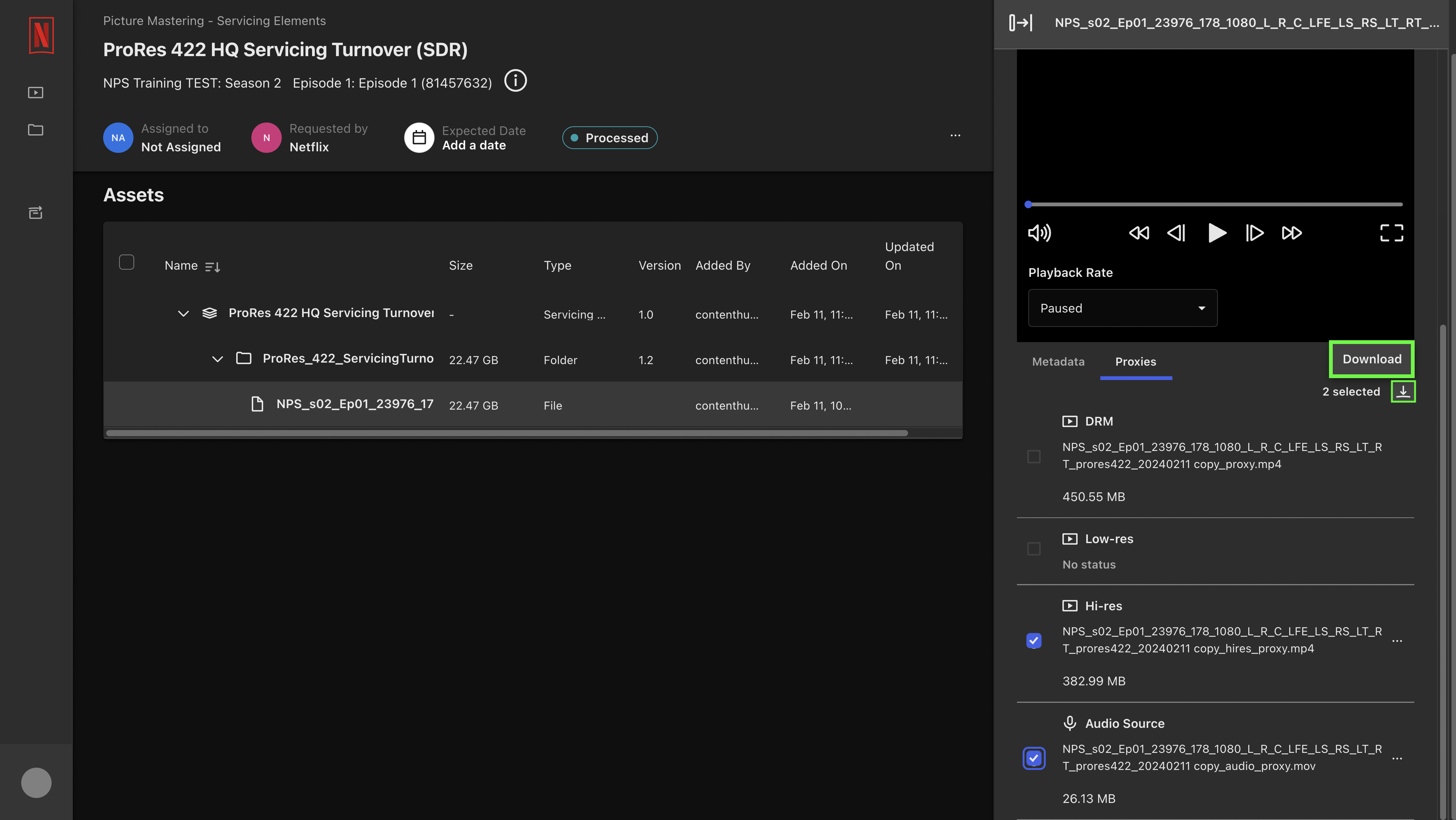Click the Added By column header
The height and width of the screenshot is (820, 1456).
723,265
